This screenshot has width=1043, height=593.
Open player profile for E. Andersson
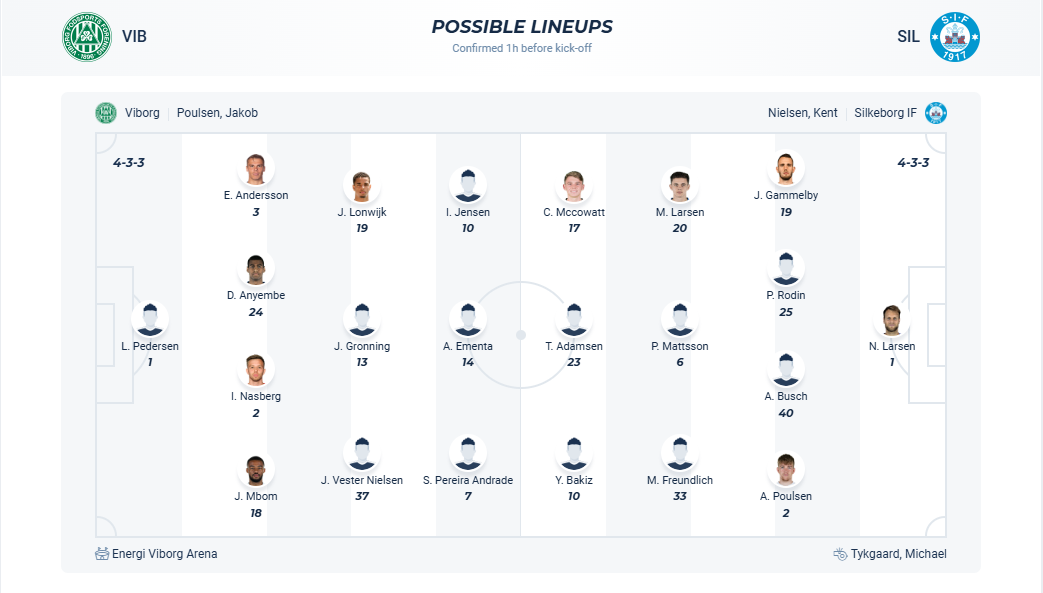pyautogui.click(x=256, y=168)
